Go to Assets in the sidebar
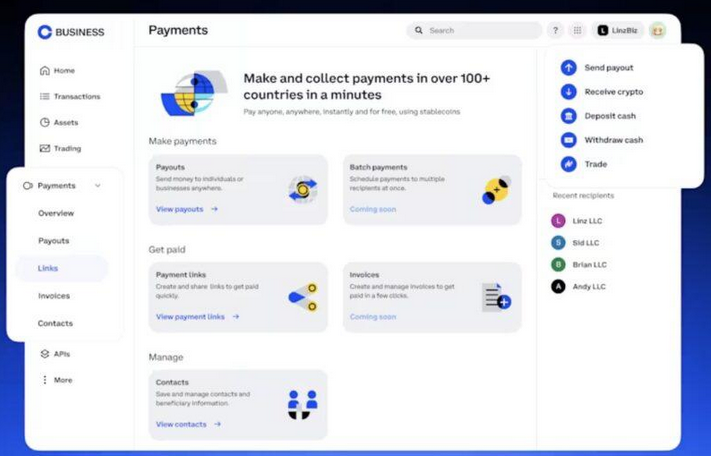The image size is (711, 456). pyautogui.click(x=59, y=122)
